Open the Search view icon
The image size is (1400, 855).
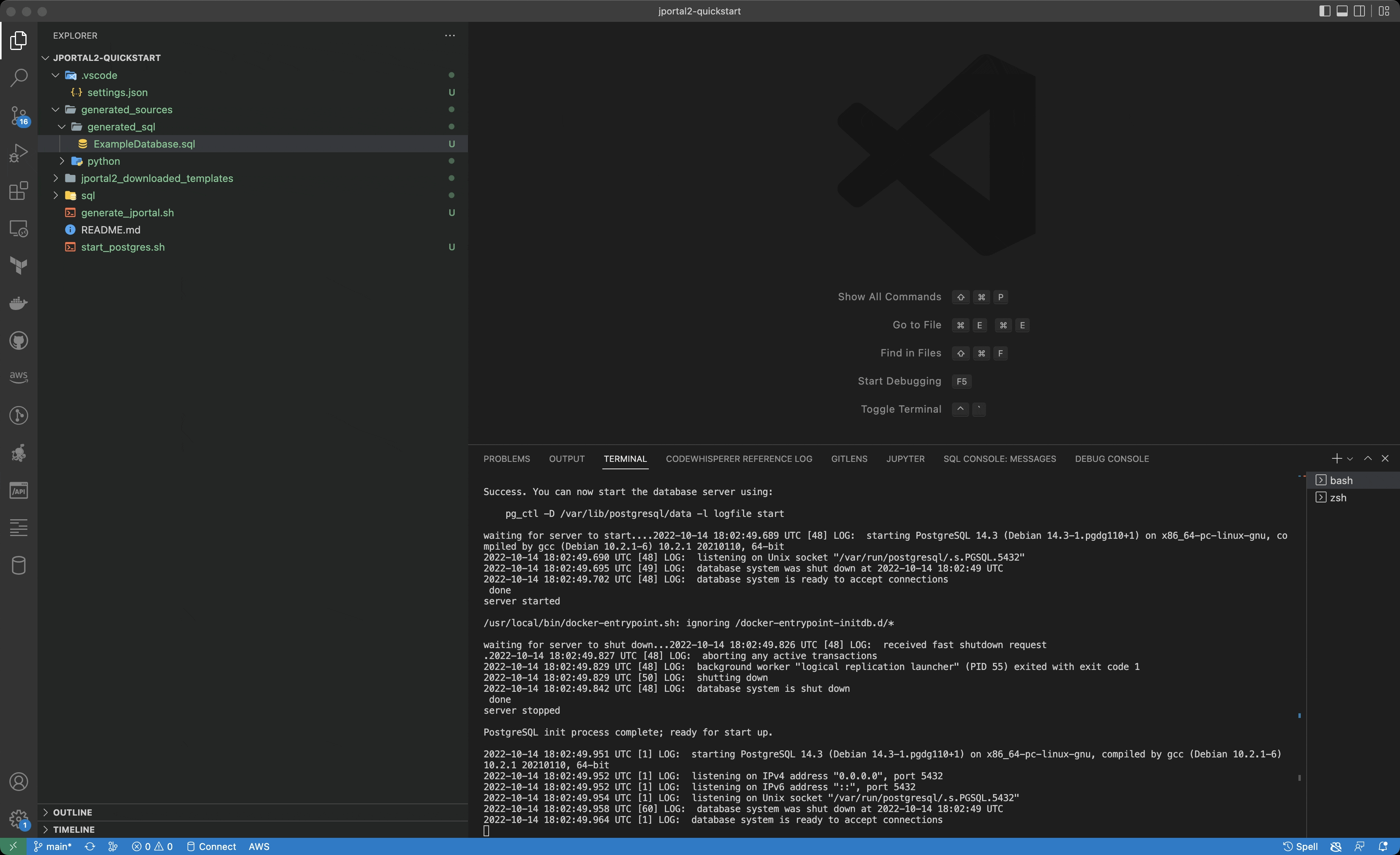coord(19,78)
